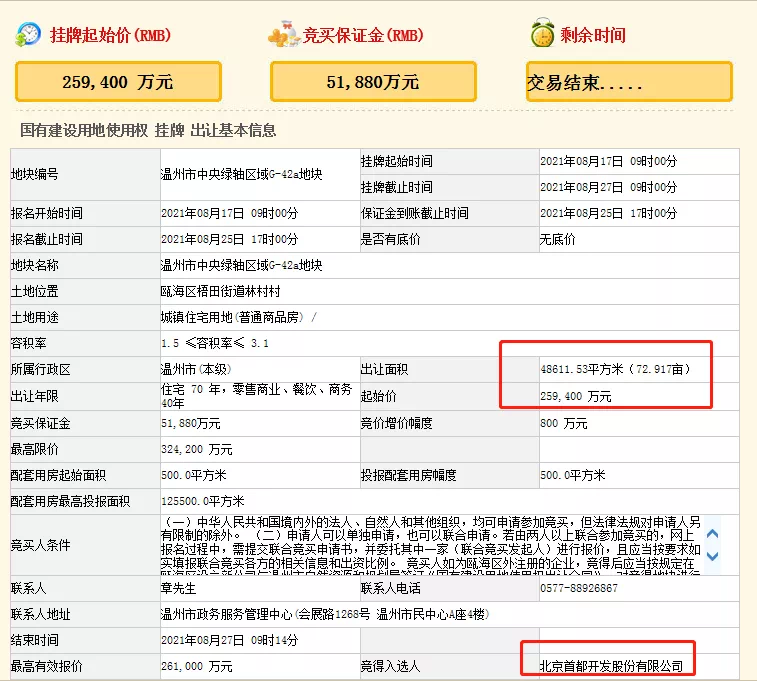Click the 最高有效报价 value 261,000 万元
Screen dimensions: 757x681
pos(197,666)
